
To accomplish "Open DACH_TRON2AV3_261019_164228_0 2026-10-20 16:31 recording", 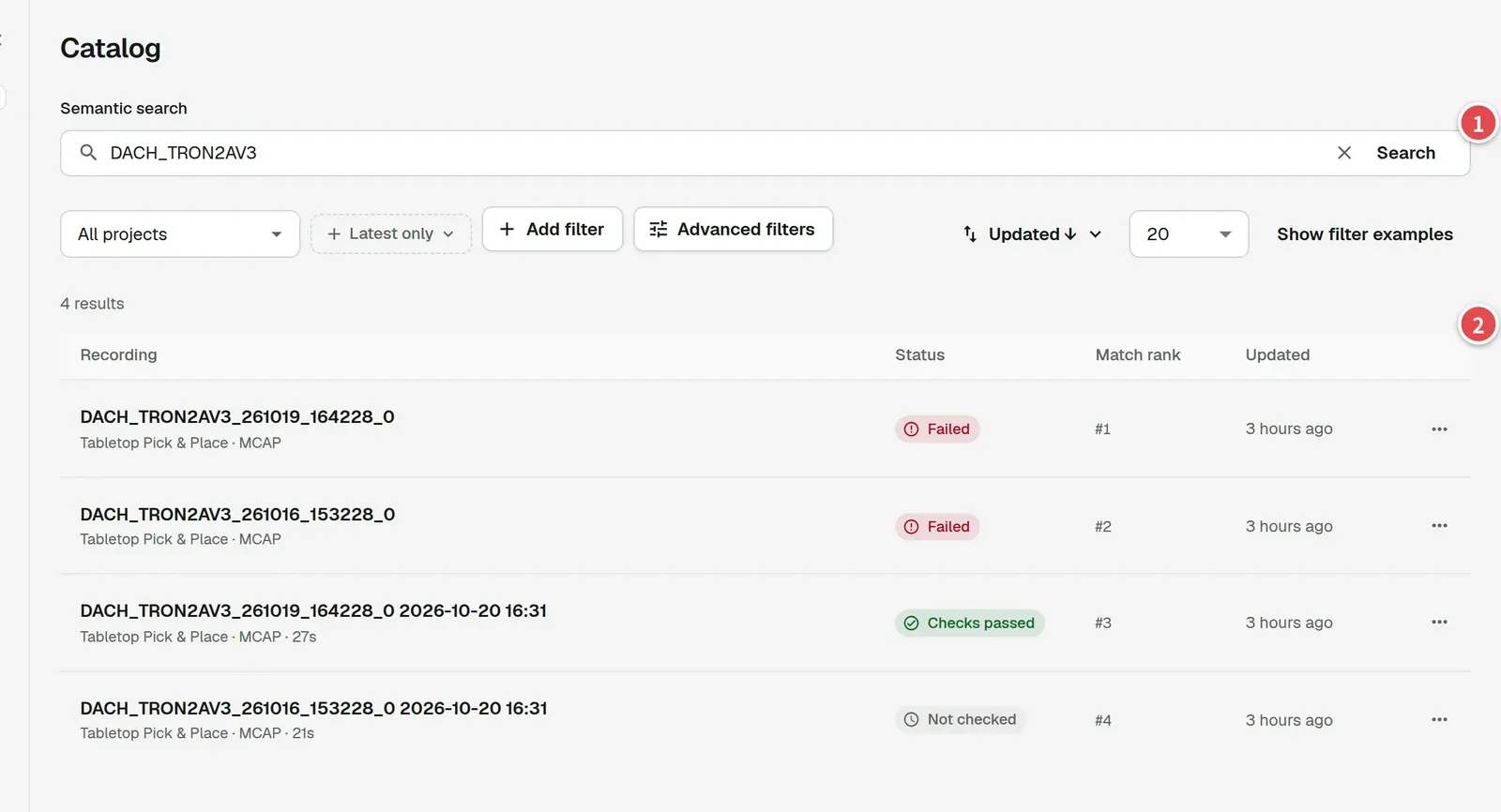I will [313, 610].
